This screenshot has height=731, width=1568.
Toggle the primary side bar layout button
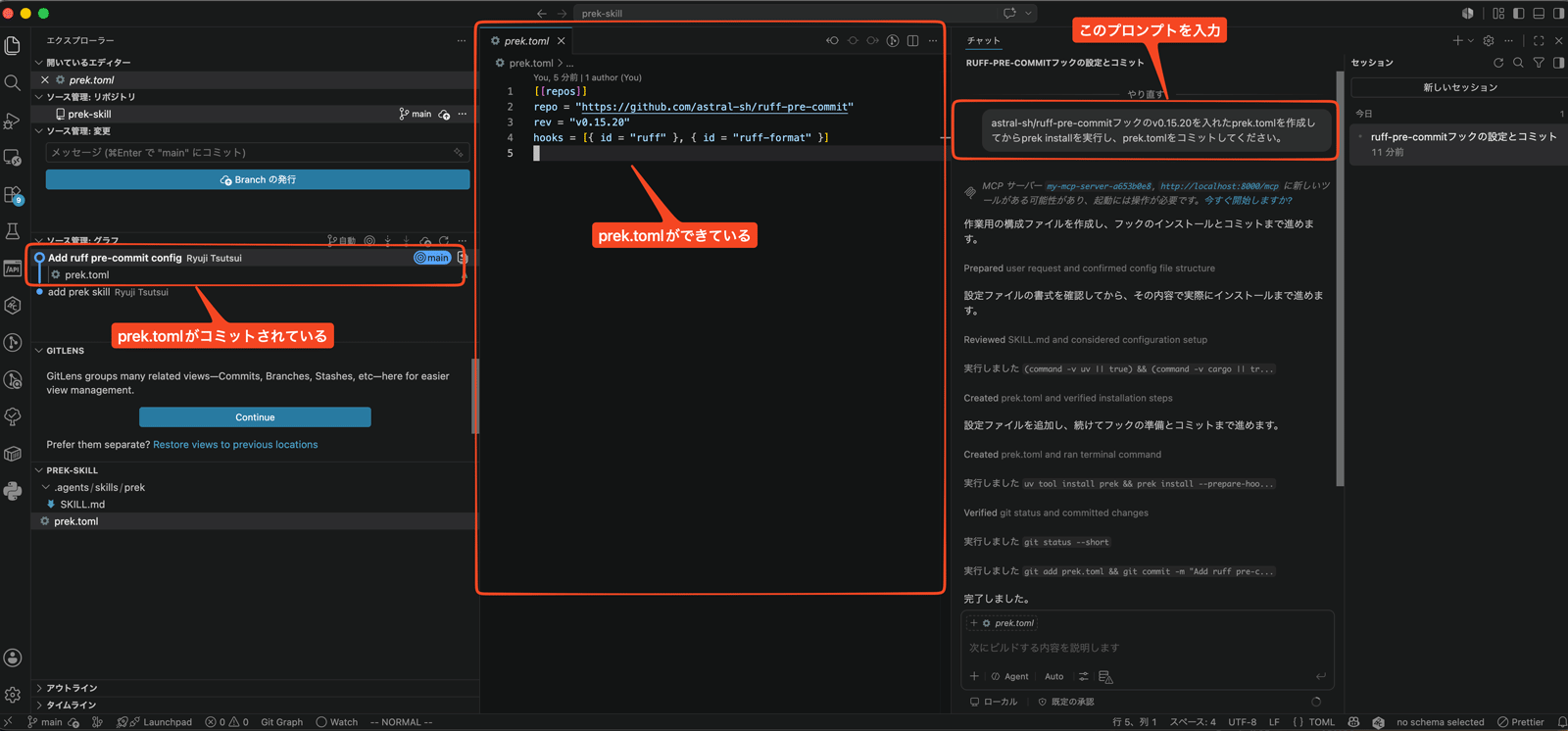coord(1518,13)
